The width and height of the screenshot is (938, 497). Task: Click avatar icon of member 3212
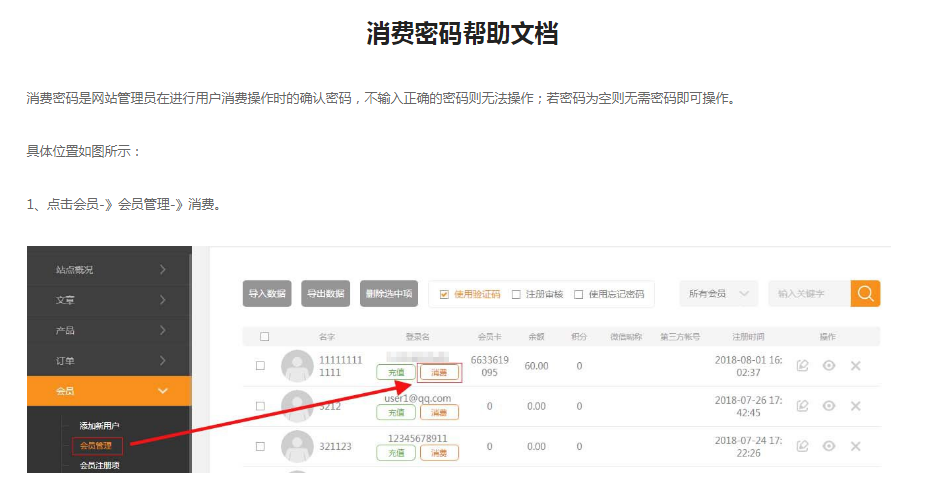coord(297,406)
